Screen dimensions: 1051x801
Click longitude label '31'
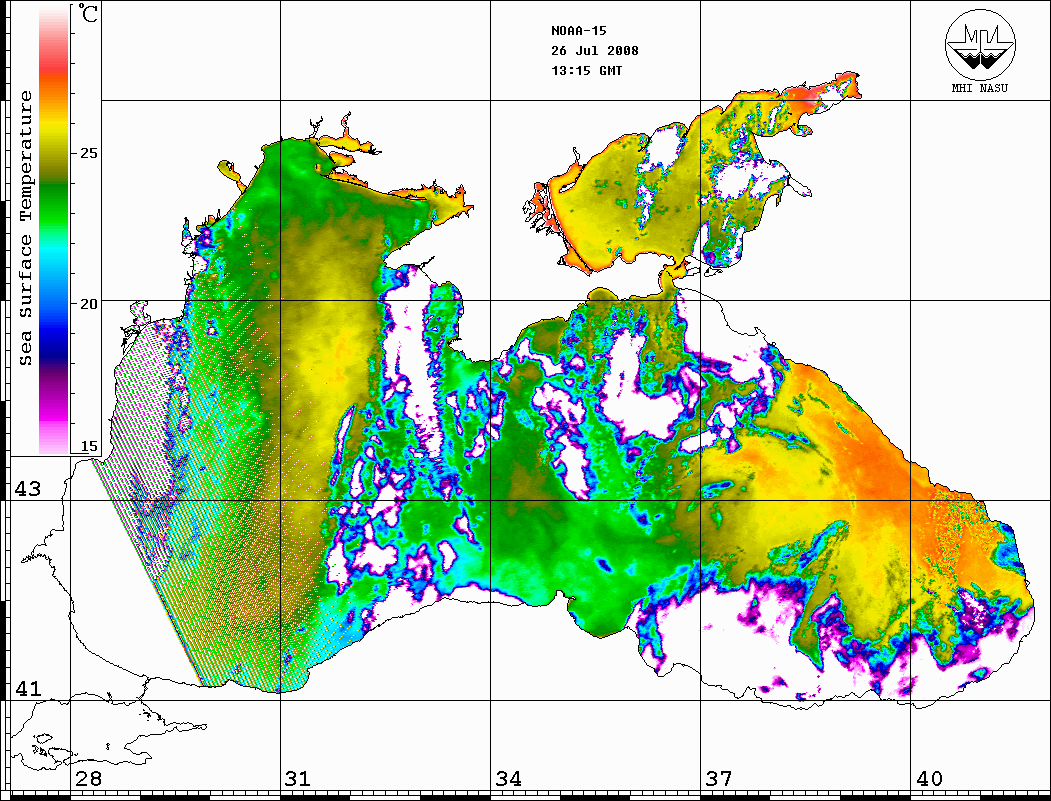pos(298,779)
